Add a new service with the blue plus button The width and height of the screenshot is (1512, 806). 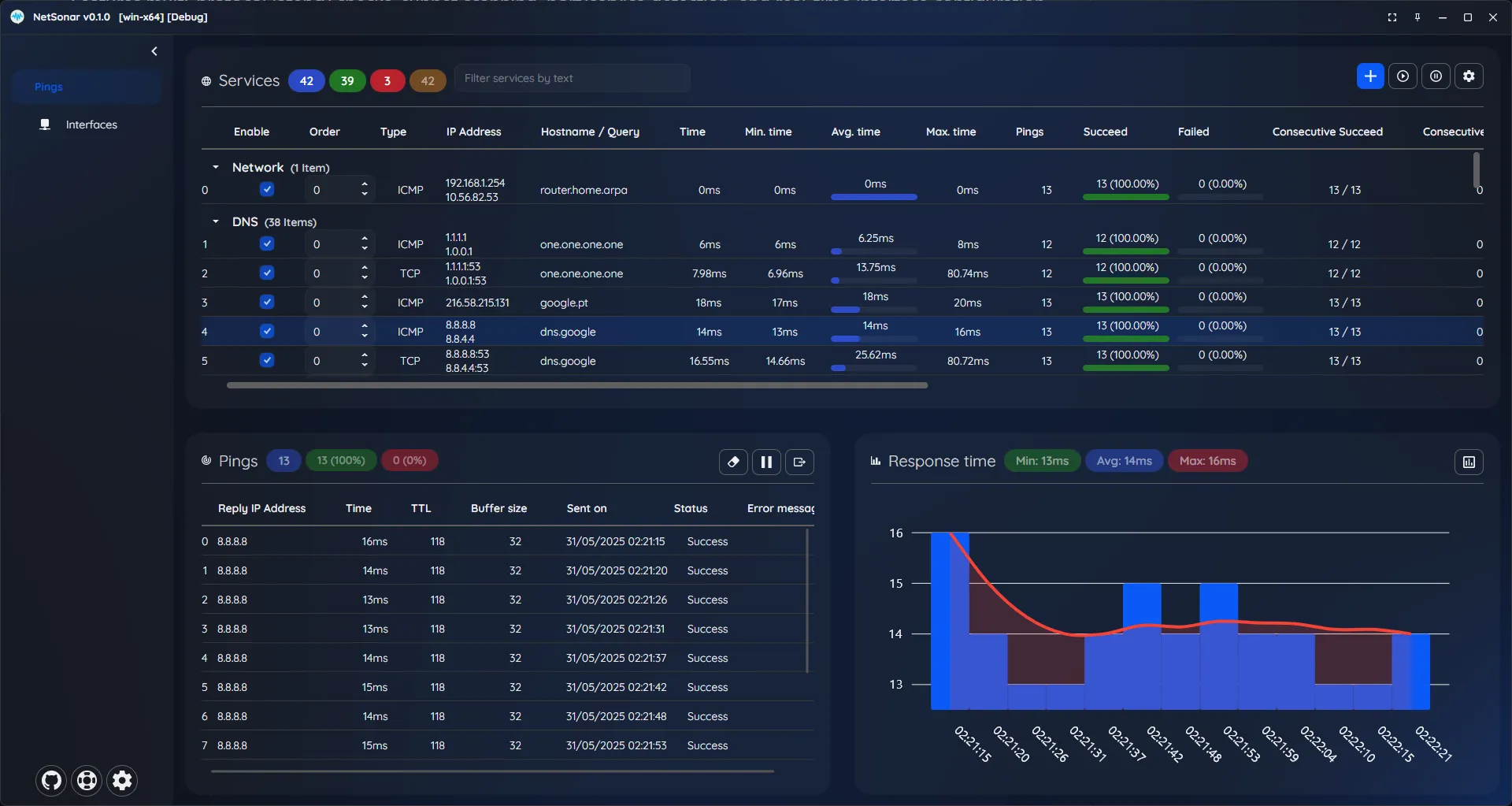1370,76
